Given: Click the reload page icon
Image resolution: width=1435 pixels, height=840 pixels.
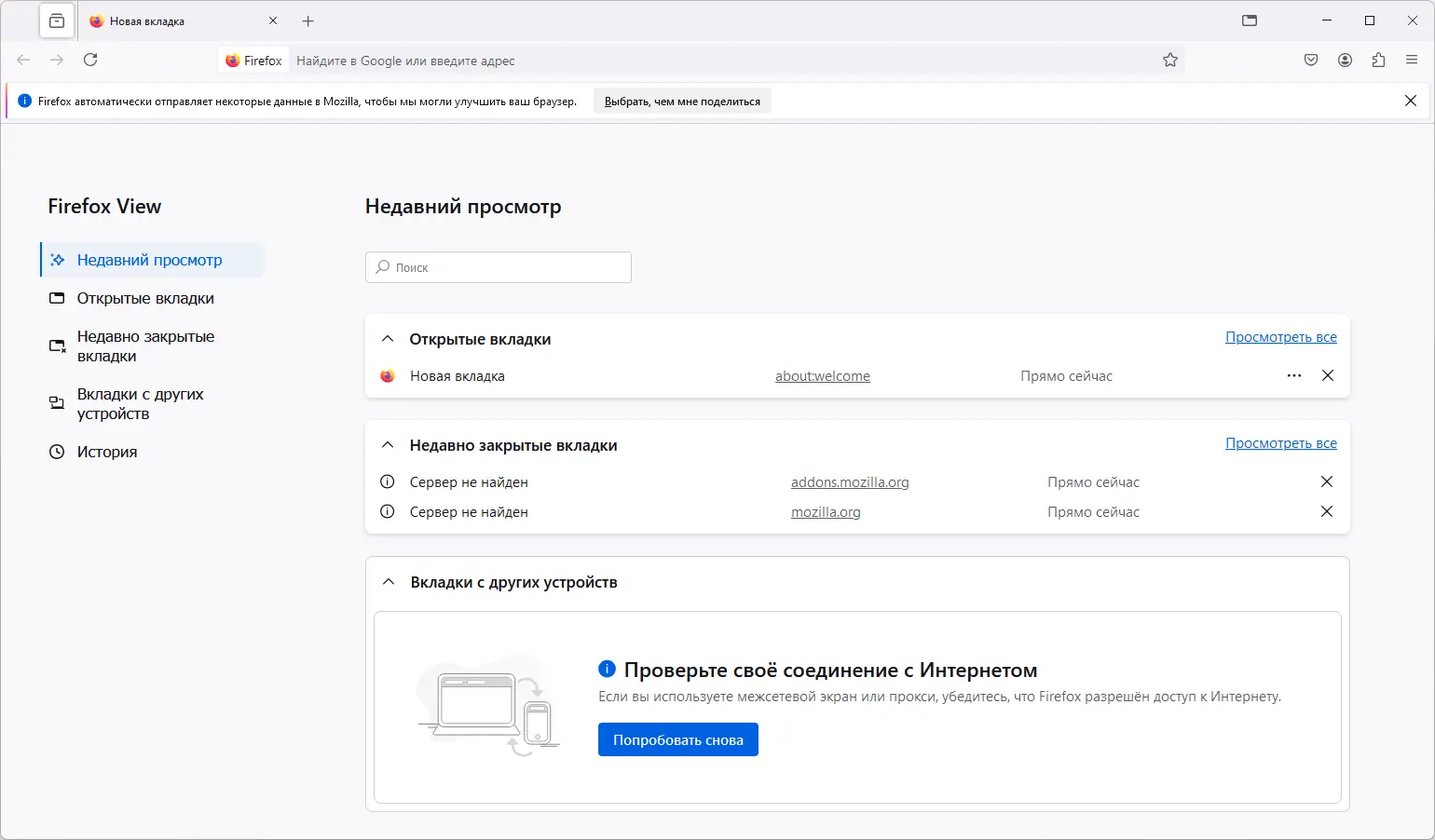Looking at the screenshot, I should coord(90,60).
